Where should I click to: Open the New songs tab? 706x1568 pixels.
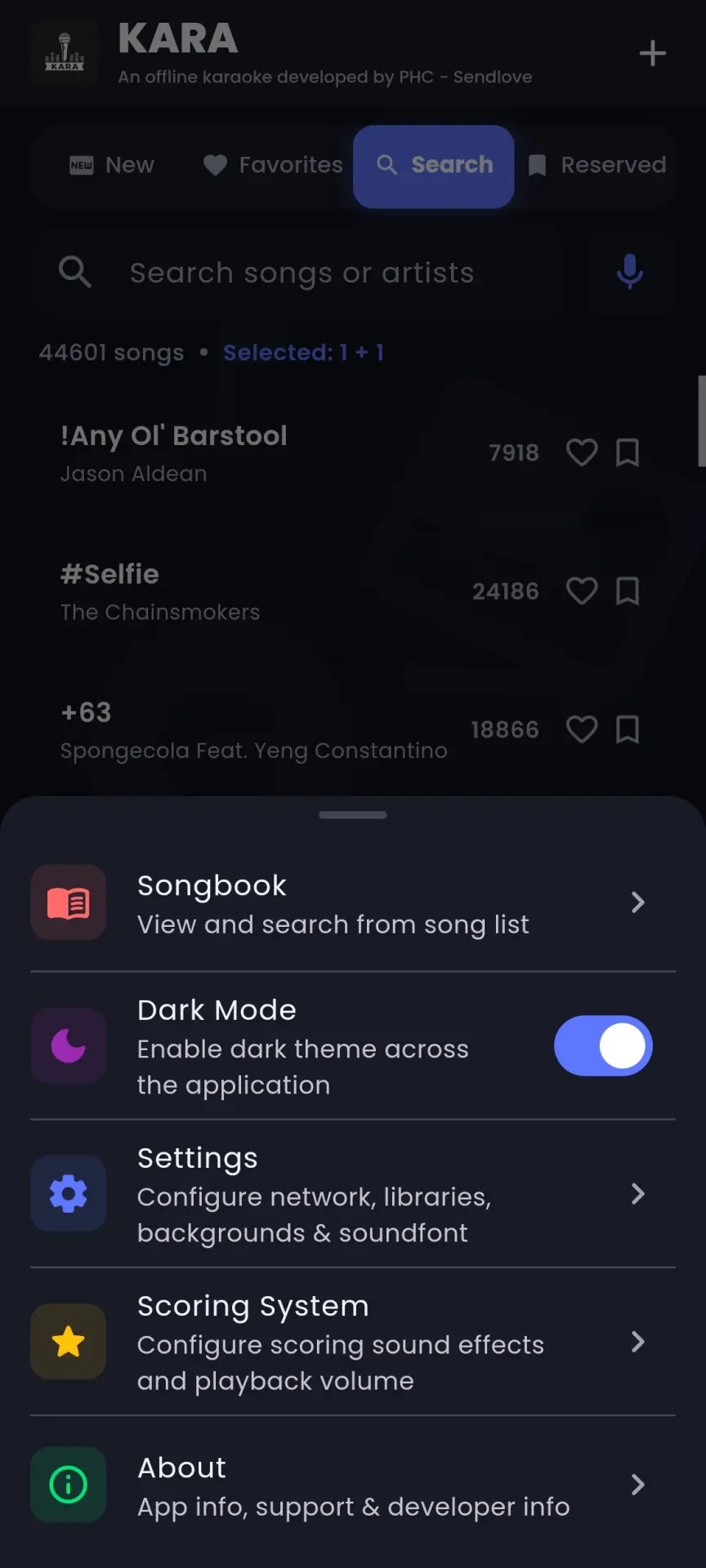tap(112, 165)
